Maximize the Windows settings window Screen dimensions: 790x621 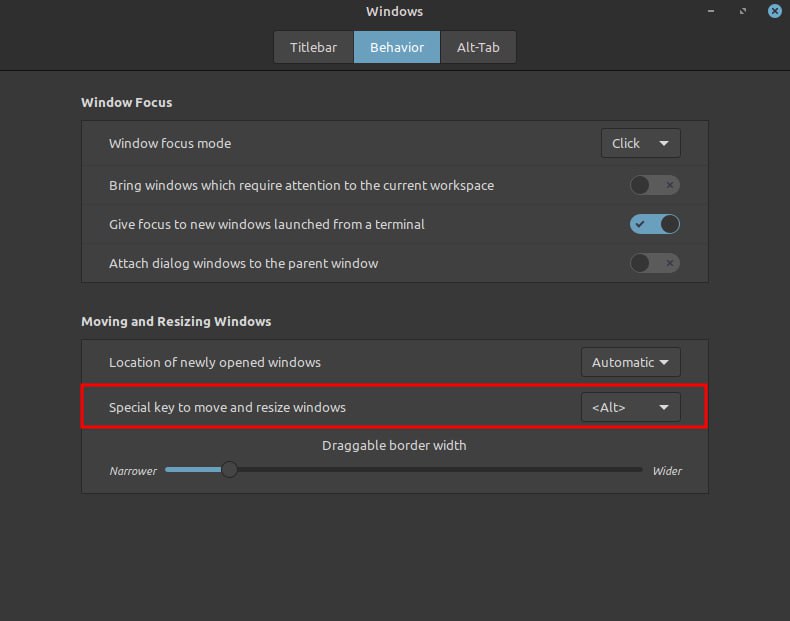743,12
